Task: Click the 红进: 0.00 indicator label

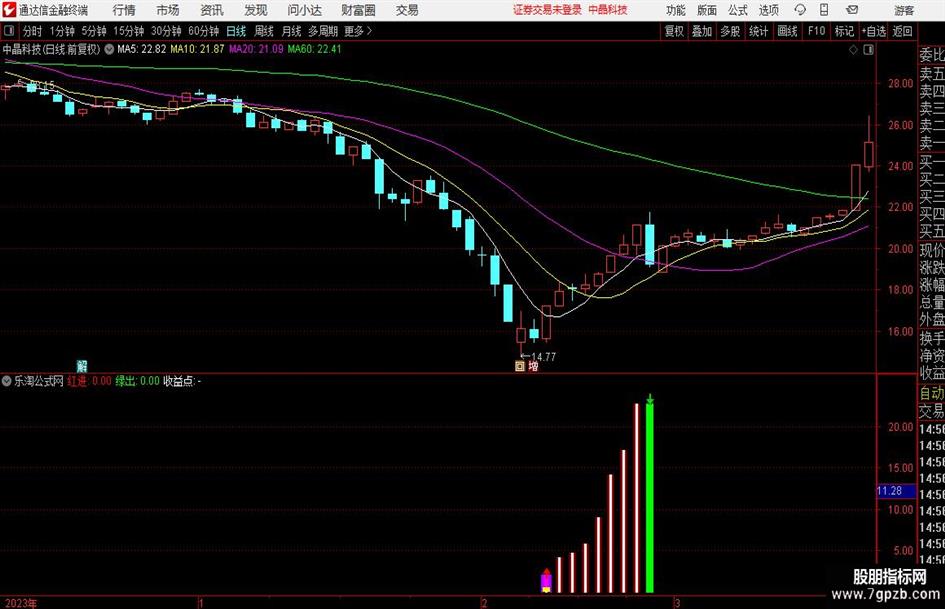Action: coord(89,381)
